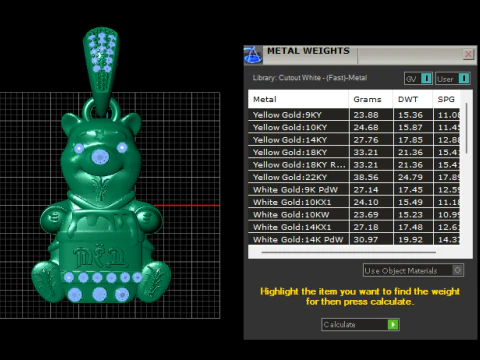Click the Library: Cutout White label

[x=310, y=78]
